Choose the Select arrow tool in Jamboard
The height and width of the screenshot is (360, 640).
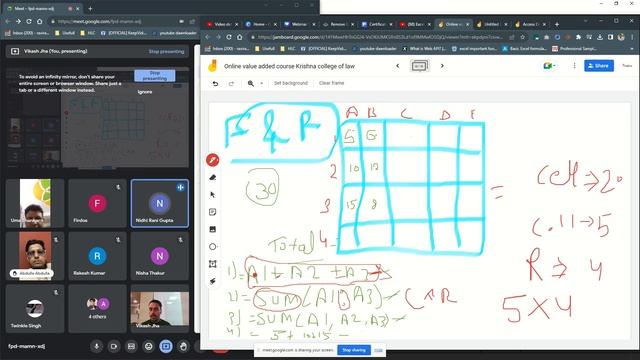(213, 195)
